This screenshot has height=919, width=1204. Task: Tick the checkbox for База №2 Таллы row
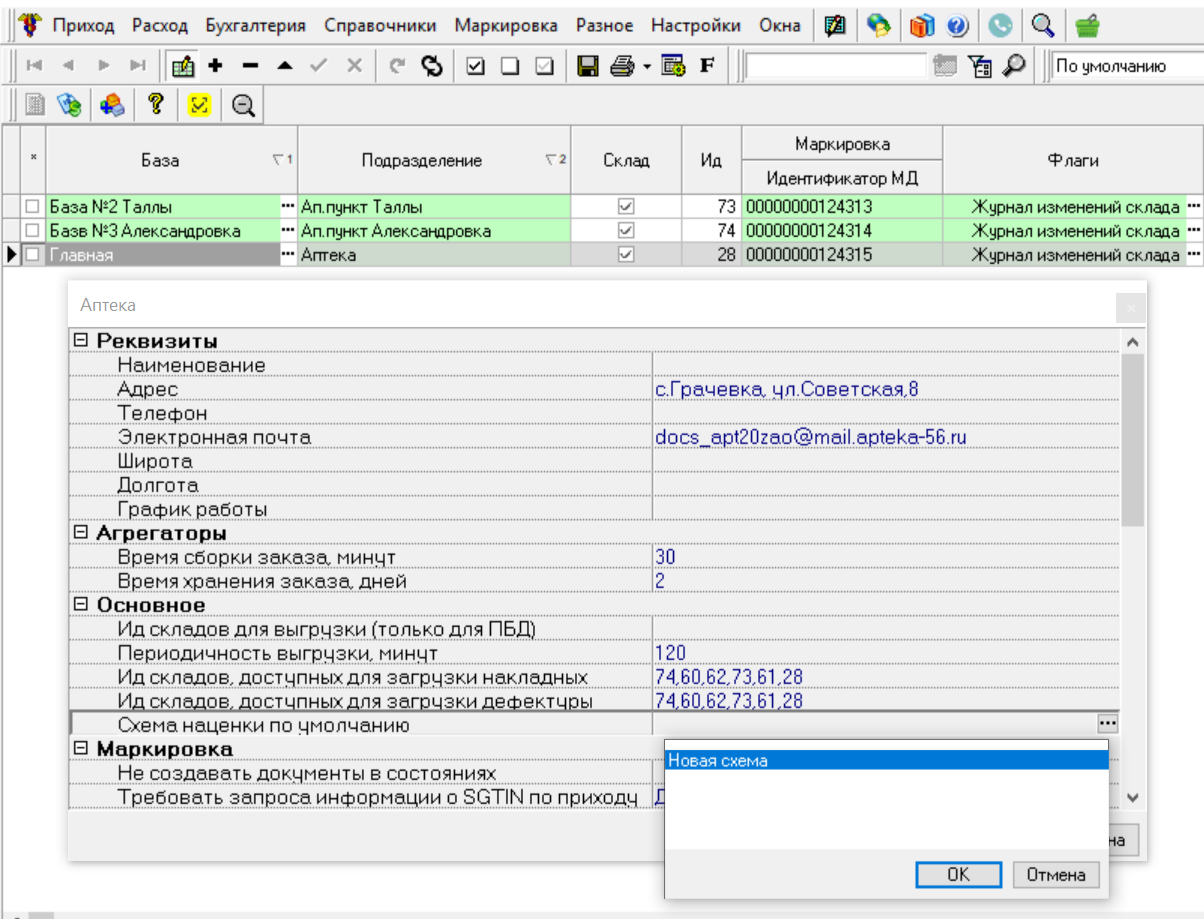tap(33, 206)
